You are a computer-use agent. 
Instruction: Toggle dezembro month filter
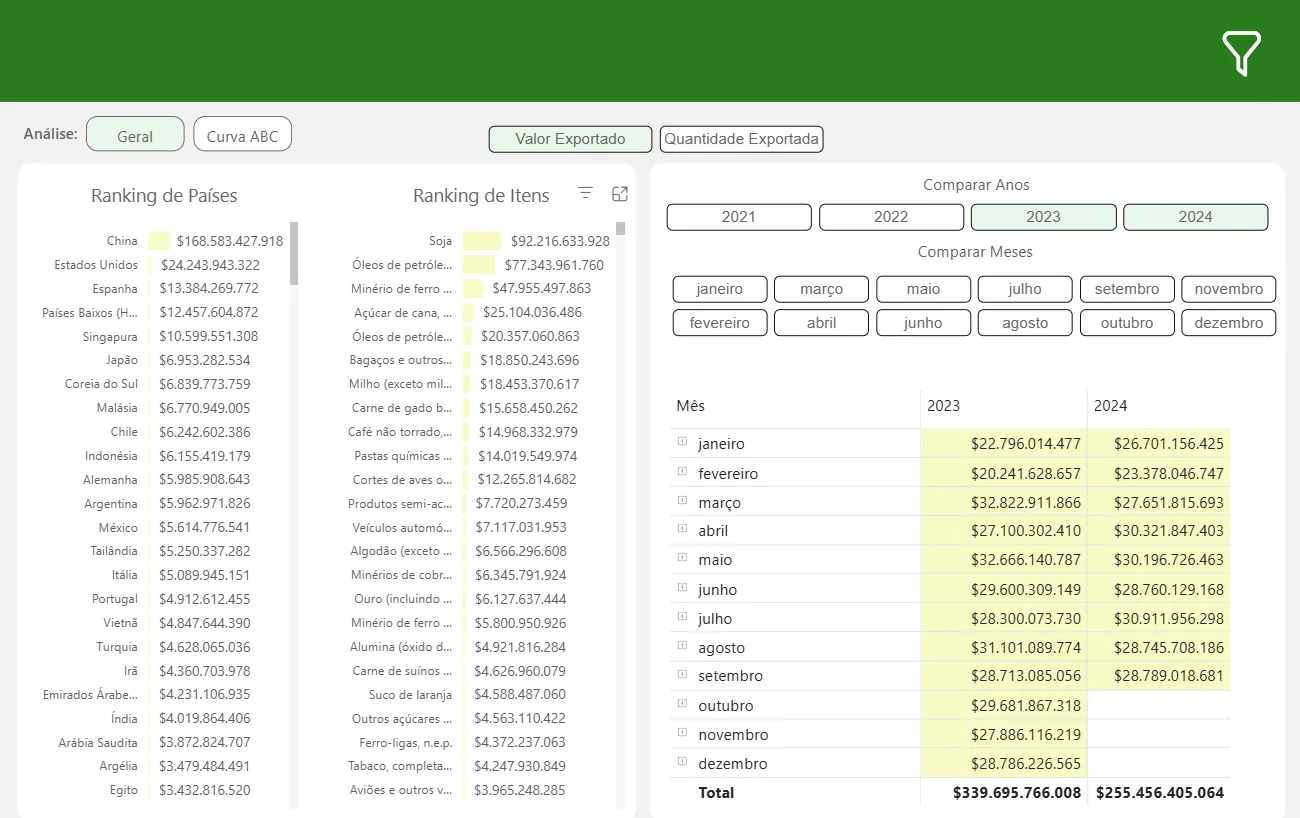coord(1228,323)
